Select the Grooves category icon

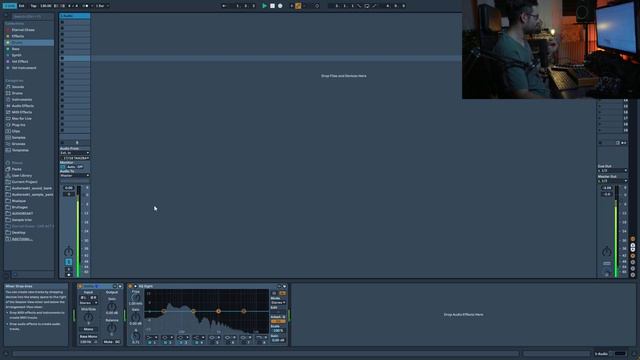tap(8, 144)
